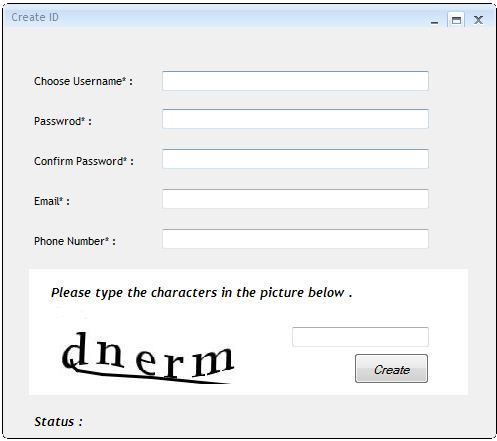Screen dimensions: 497x441
Task: Focus the Passwrod text box
Action: coord(295,119)
